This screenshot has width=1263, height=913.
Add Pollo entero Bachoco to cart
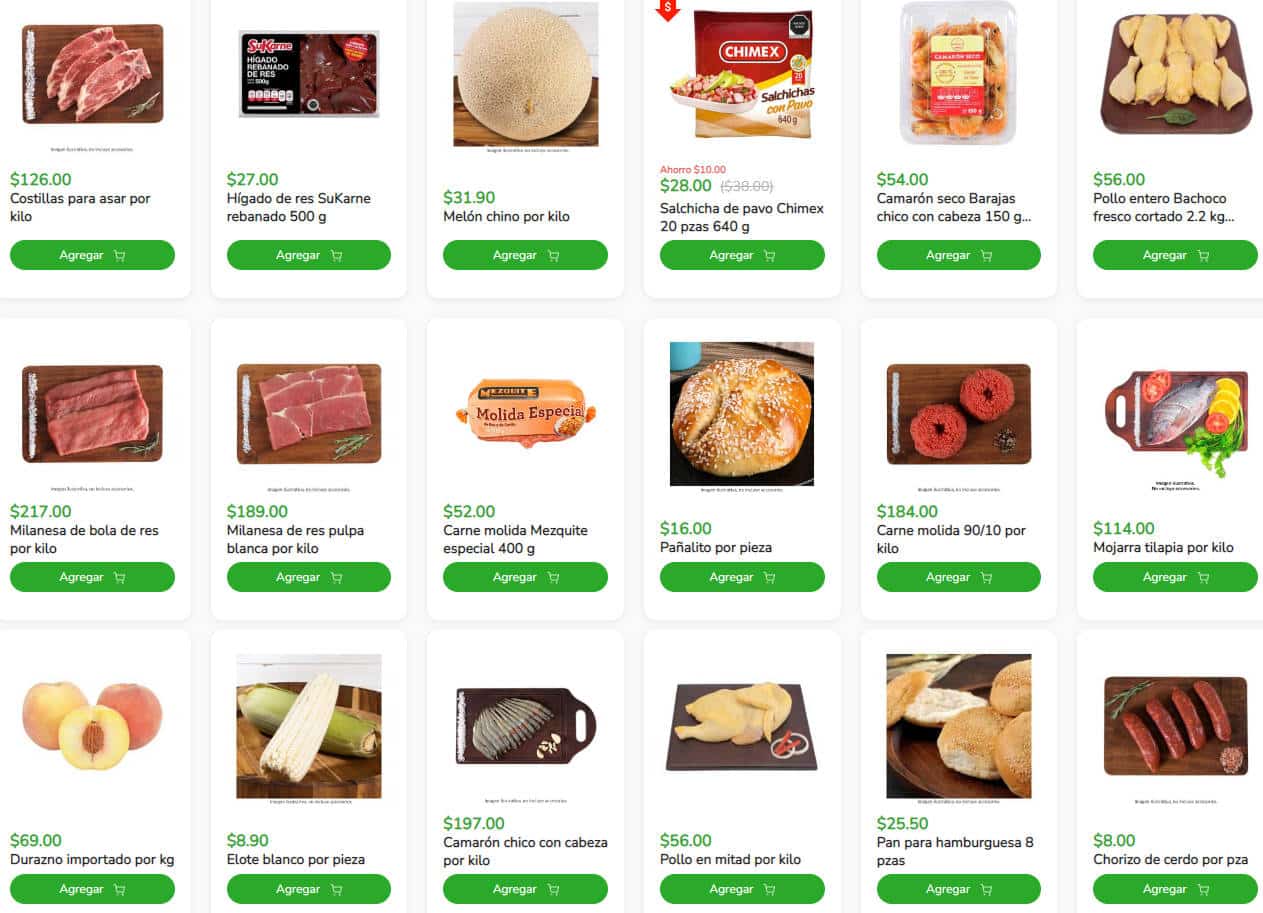1175,255
